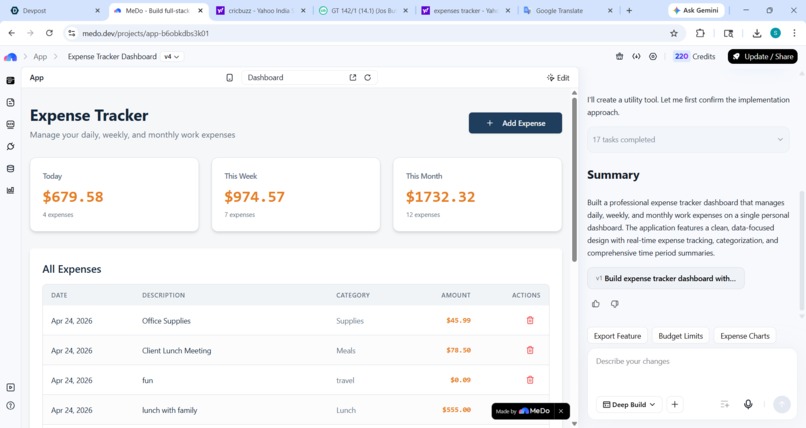Viewport: 806px width, 428px height.
Task: Select the Budget Limits suggestion
Action: point(681,336)
